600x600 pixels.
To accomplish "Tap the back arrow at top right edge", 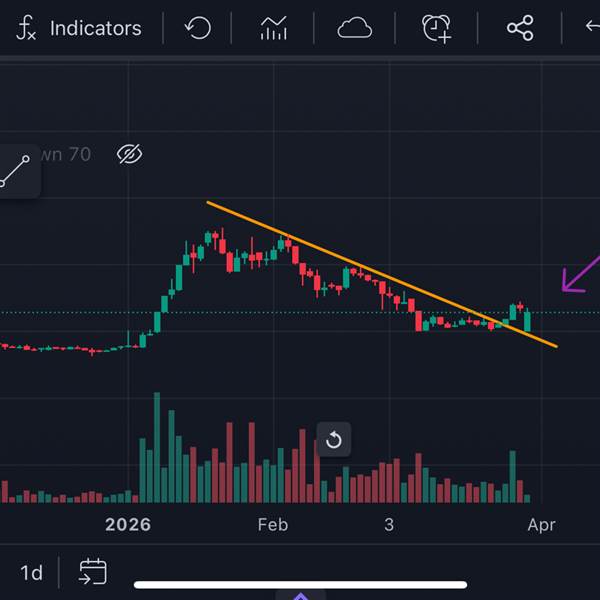I will 592,28.
